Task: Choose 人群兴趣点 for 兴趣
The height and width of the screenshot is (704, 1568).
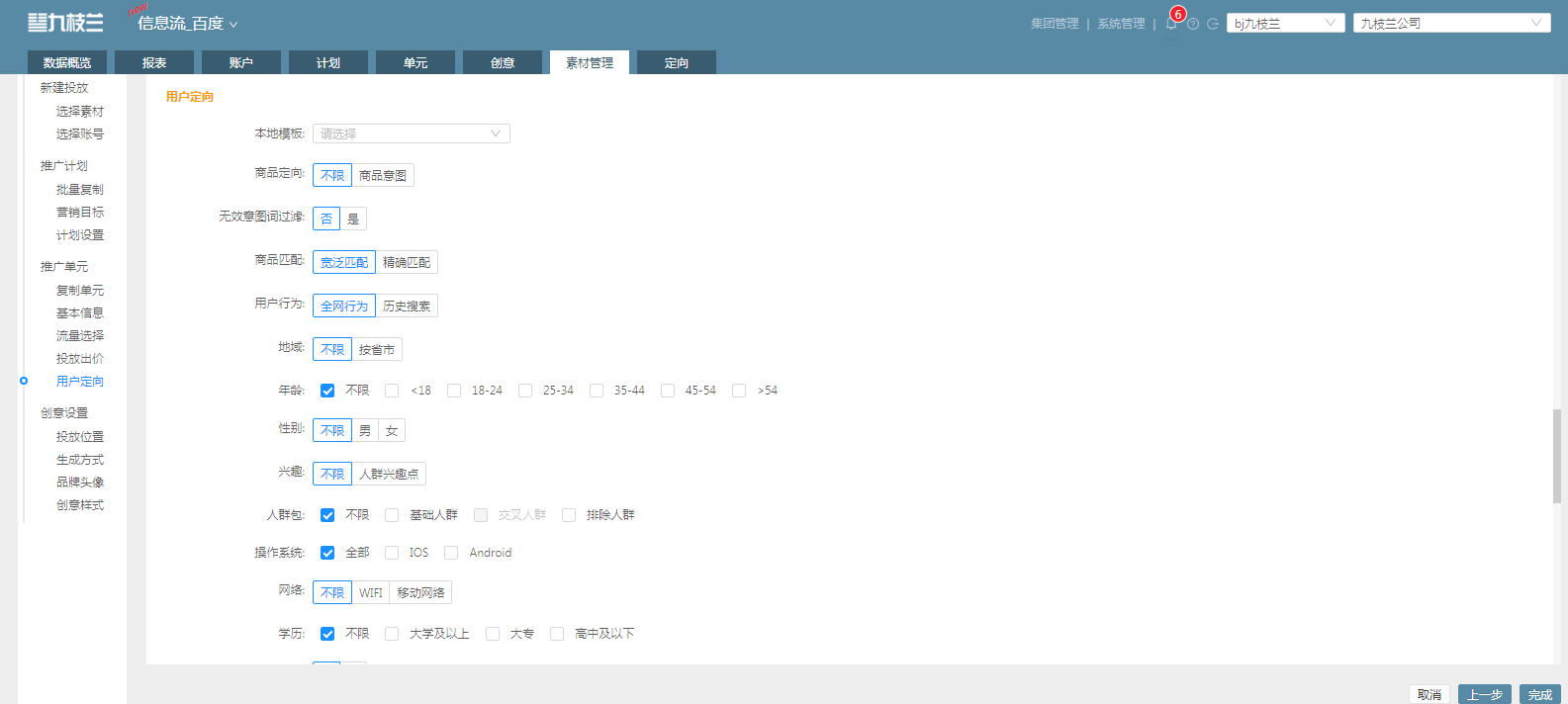Action: pos(389,474)
